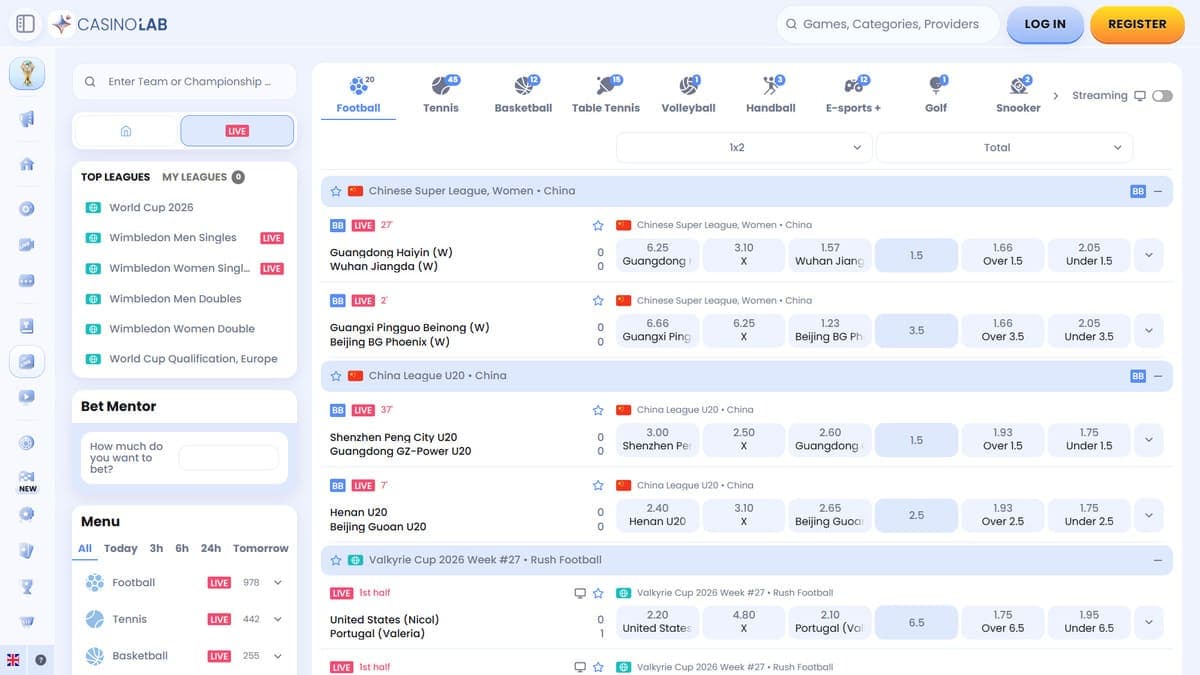This screenshot has height=675, width=1200.
Task: Collapse the China League U20 section
Action: (1158, 376)
